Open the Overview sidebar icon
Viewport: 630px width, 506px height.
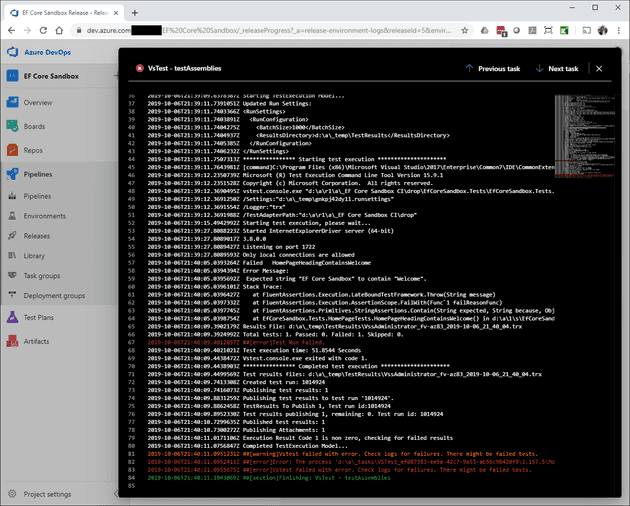[x=12, y=102]
